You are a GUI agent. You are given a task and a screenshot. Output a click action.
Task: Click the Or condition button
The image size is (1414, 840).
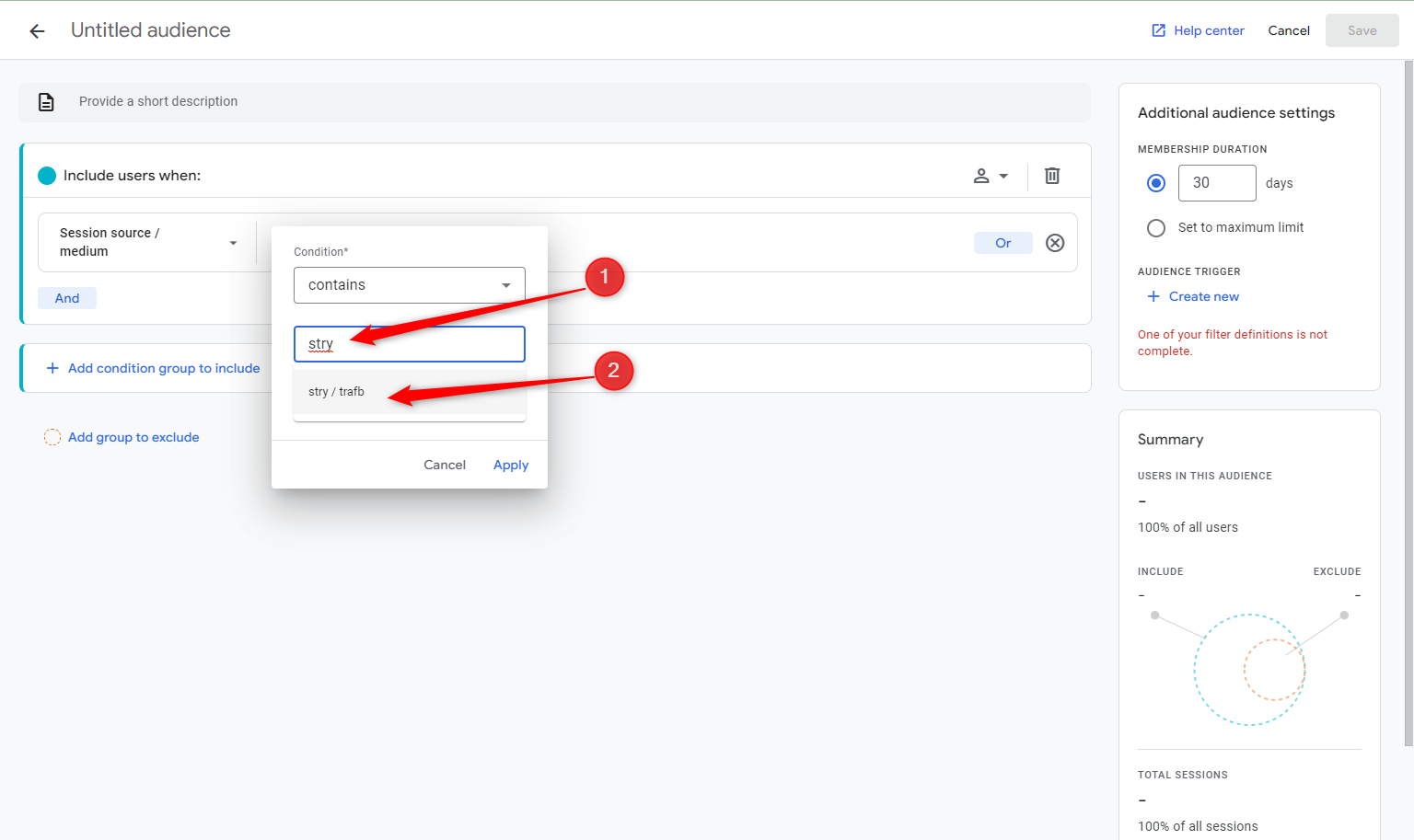tap(1003, 243)
